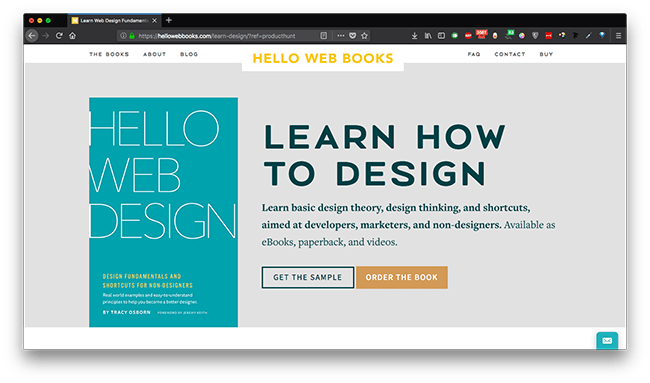This screenshot has height=383, width=650.
Task: Click 'BY TRACY OSBORN' on the cover
Action: (126, 312)
